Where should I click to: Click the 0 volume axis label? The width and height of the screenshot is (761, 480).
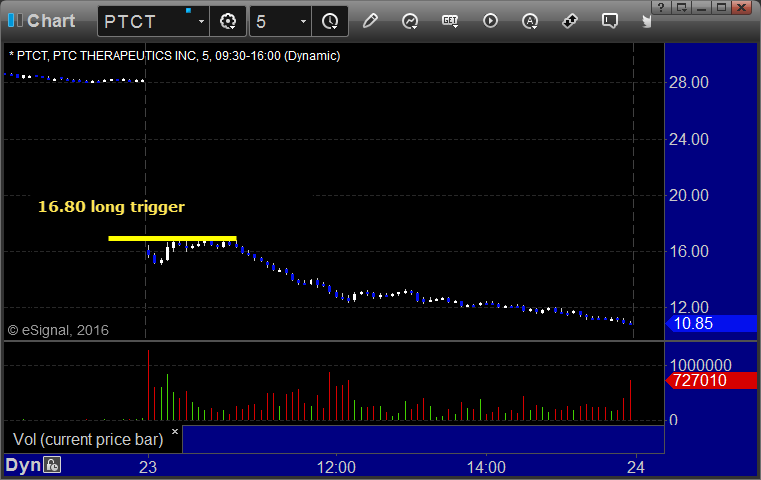674,420
